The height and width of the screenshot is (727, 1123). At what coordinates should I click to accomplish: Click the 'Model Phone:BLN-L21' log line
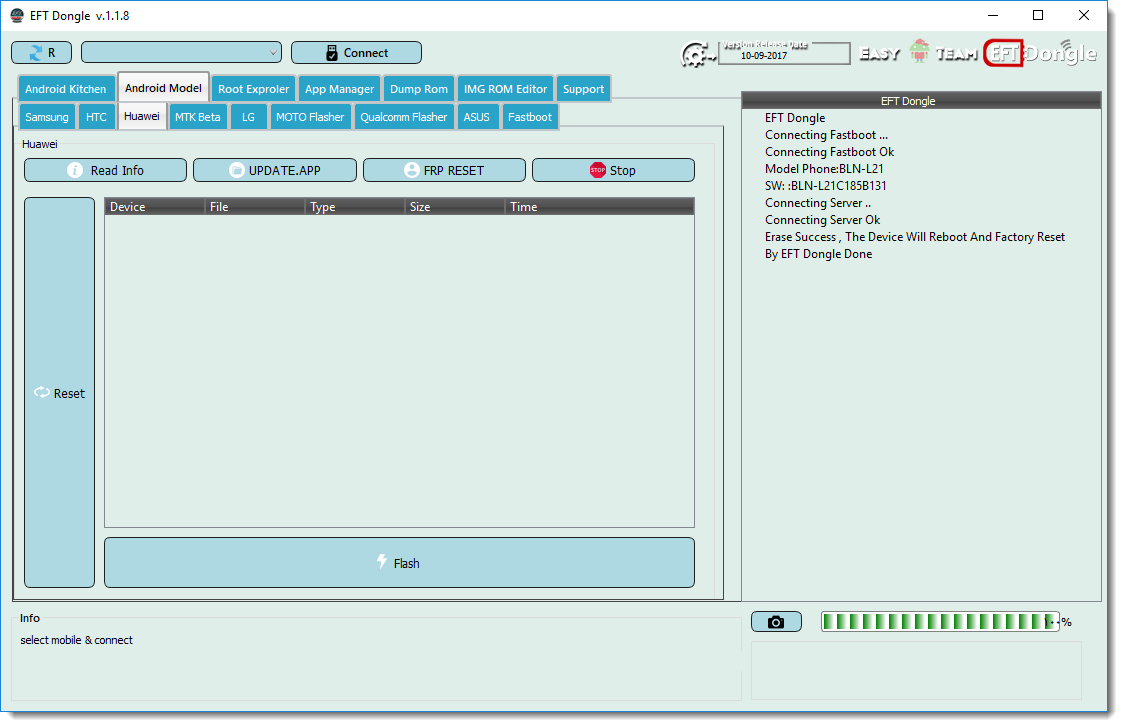824,169
